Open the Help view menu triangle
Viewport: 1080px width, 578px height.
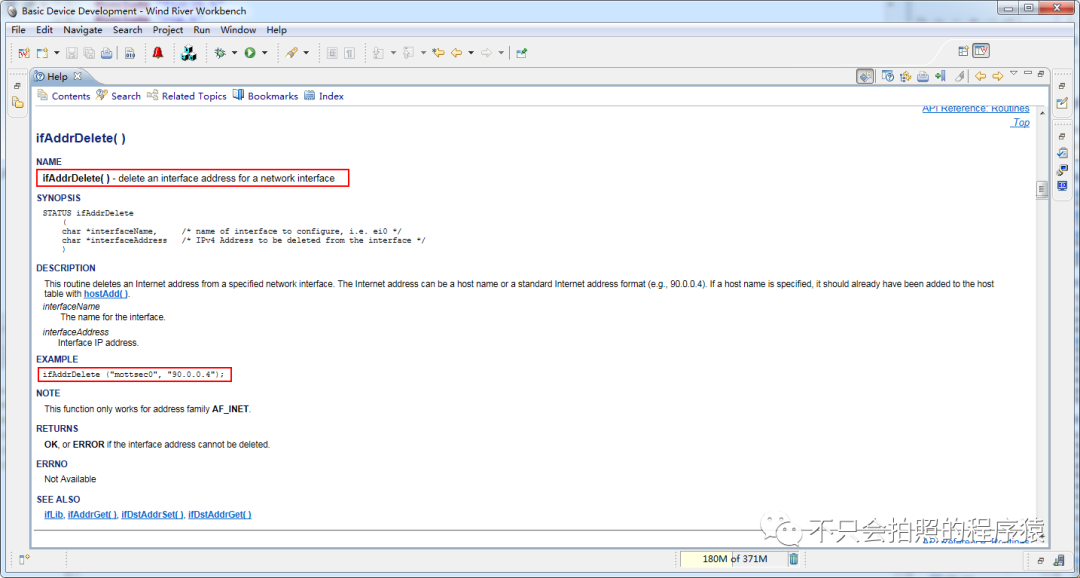pyautogui.click(x=1013, y=73)
